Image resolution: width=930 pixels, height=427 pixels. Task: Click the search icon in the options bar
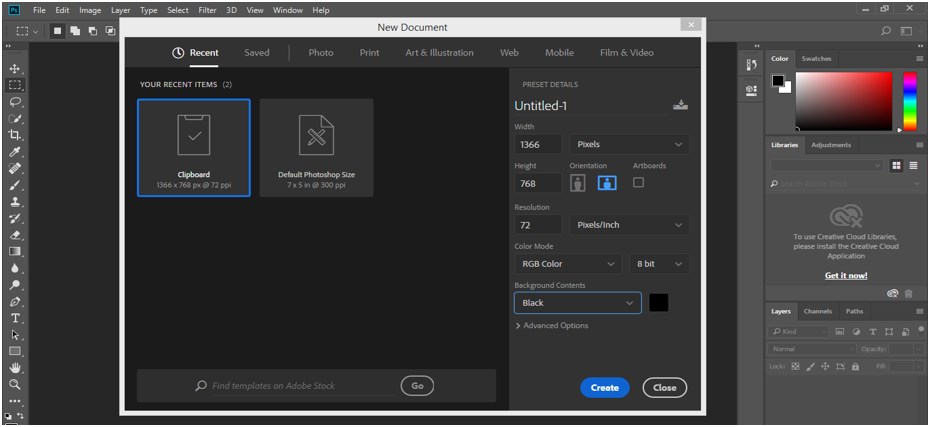(886, 31)
